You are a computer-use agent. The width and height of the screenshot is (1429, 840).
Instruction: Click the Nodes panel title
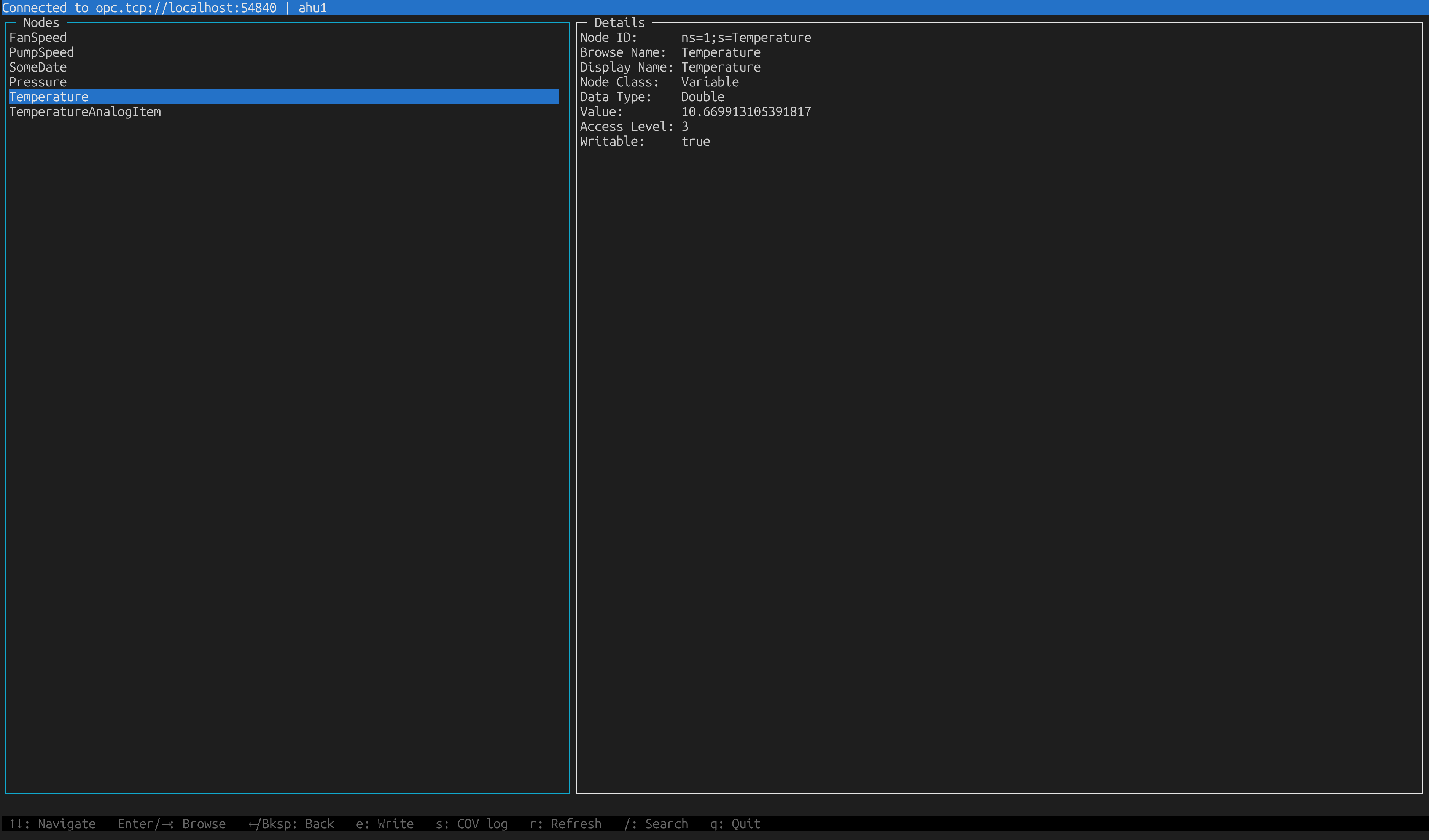(41, 23)
